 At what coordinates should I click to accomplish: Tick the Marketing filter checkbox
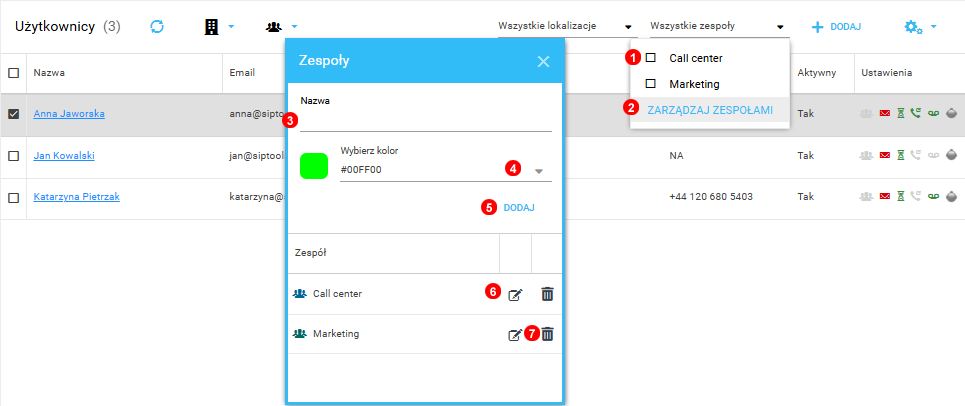tap(651, 84)
